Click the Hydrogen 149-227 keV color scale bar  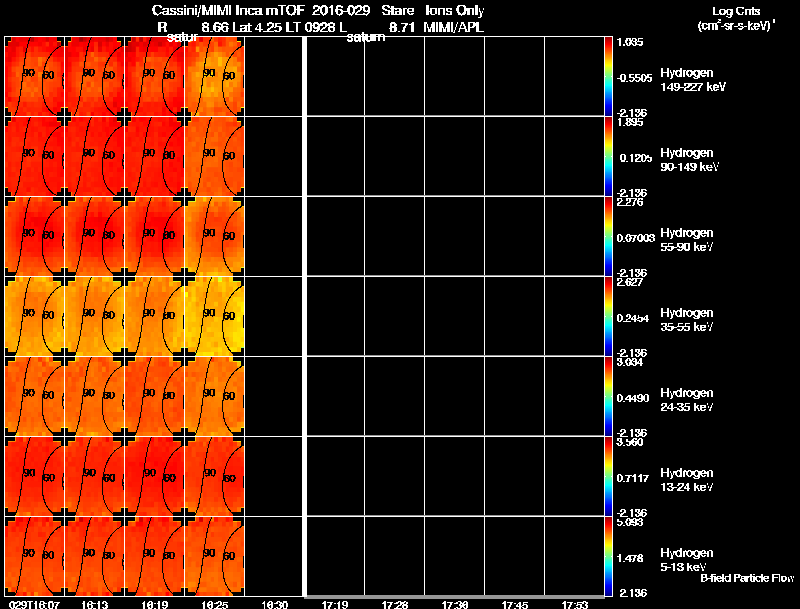608,76
